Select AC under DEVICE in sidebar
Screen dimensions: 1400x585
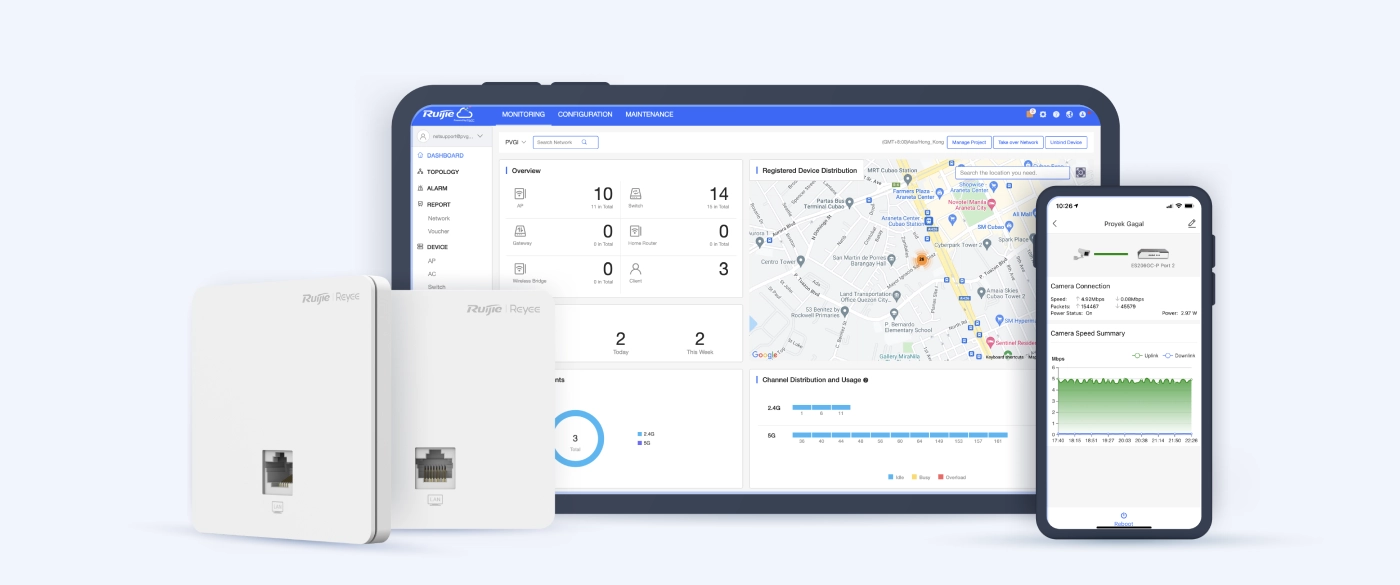click(432, 274)
